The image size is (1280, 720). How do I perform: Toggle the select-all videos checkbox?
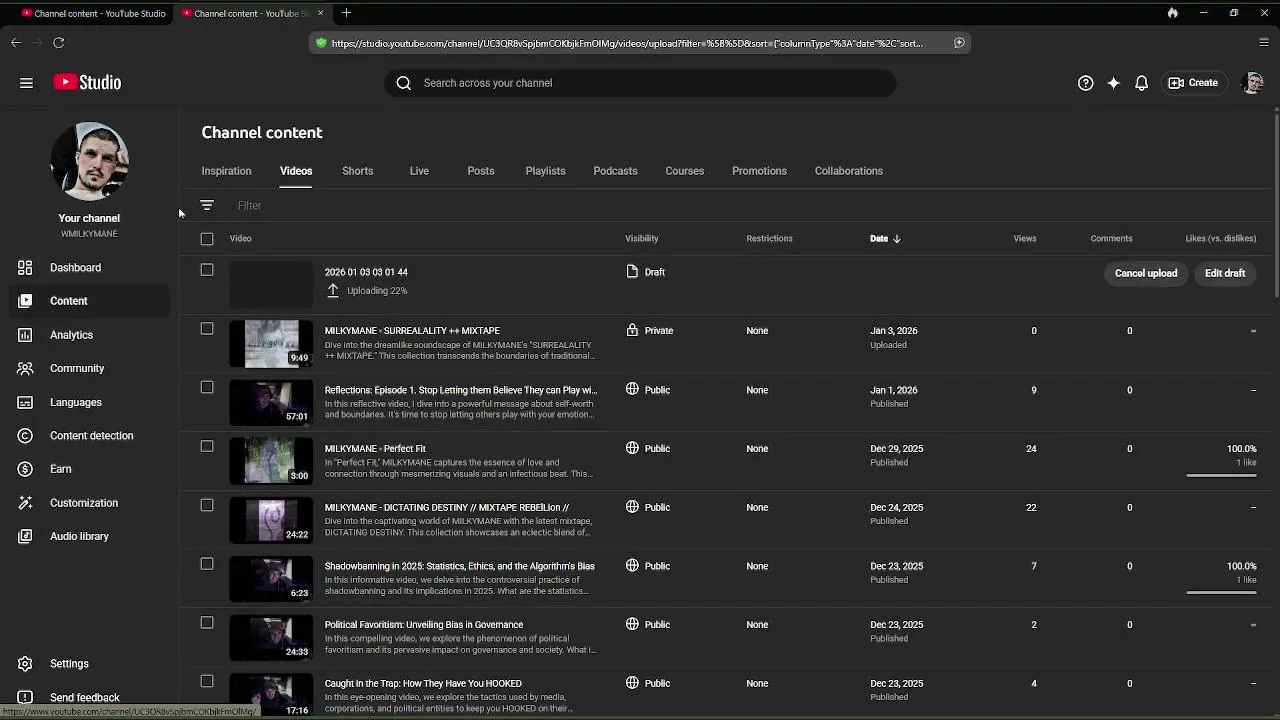207,239
